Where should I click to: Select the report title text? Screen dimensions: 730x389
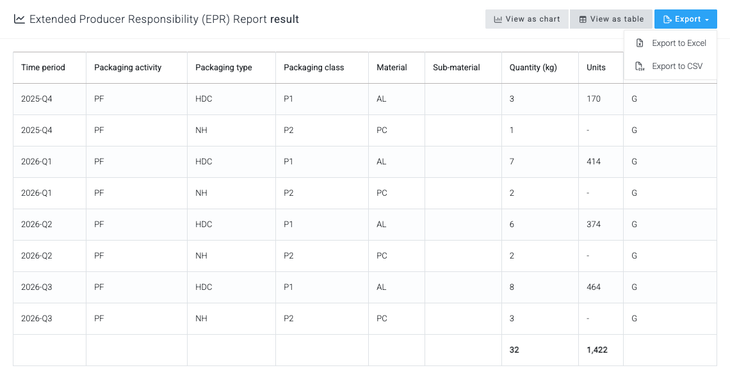click(164, 19)
